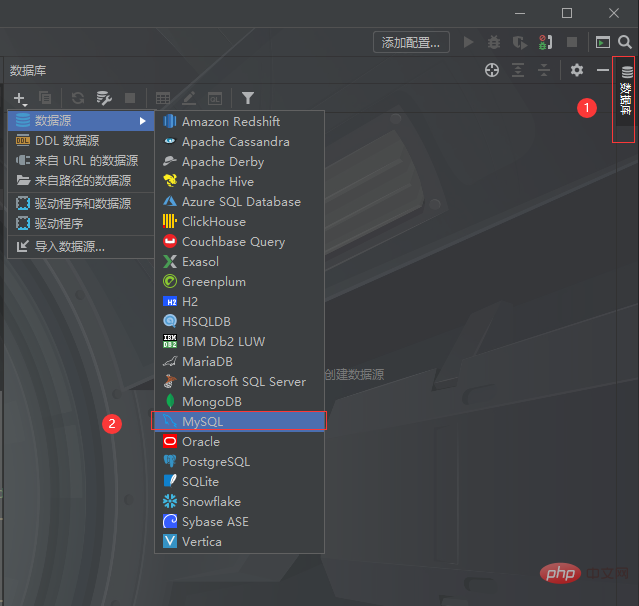Expand the 数据源 submenu entry

80,121
